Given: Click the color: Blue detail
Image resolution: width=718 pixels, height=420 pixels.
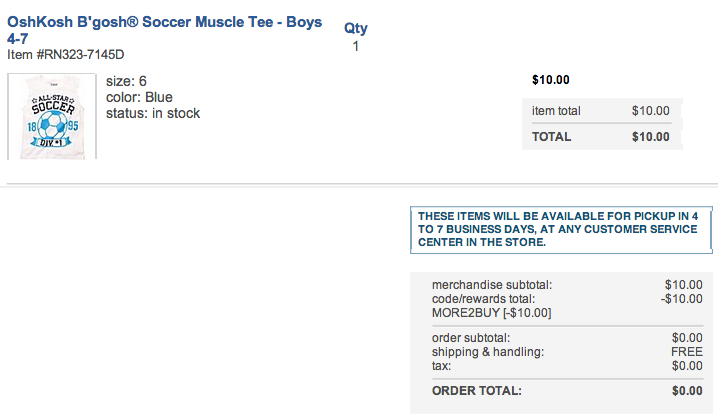Looking at the screenshot, I should (x=139, y=97).
